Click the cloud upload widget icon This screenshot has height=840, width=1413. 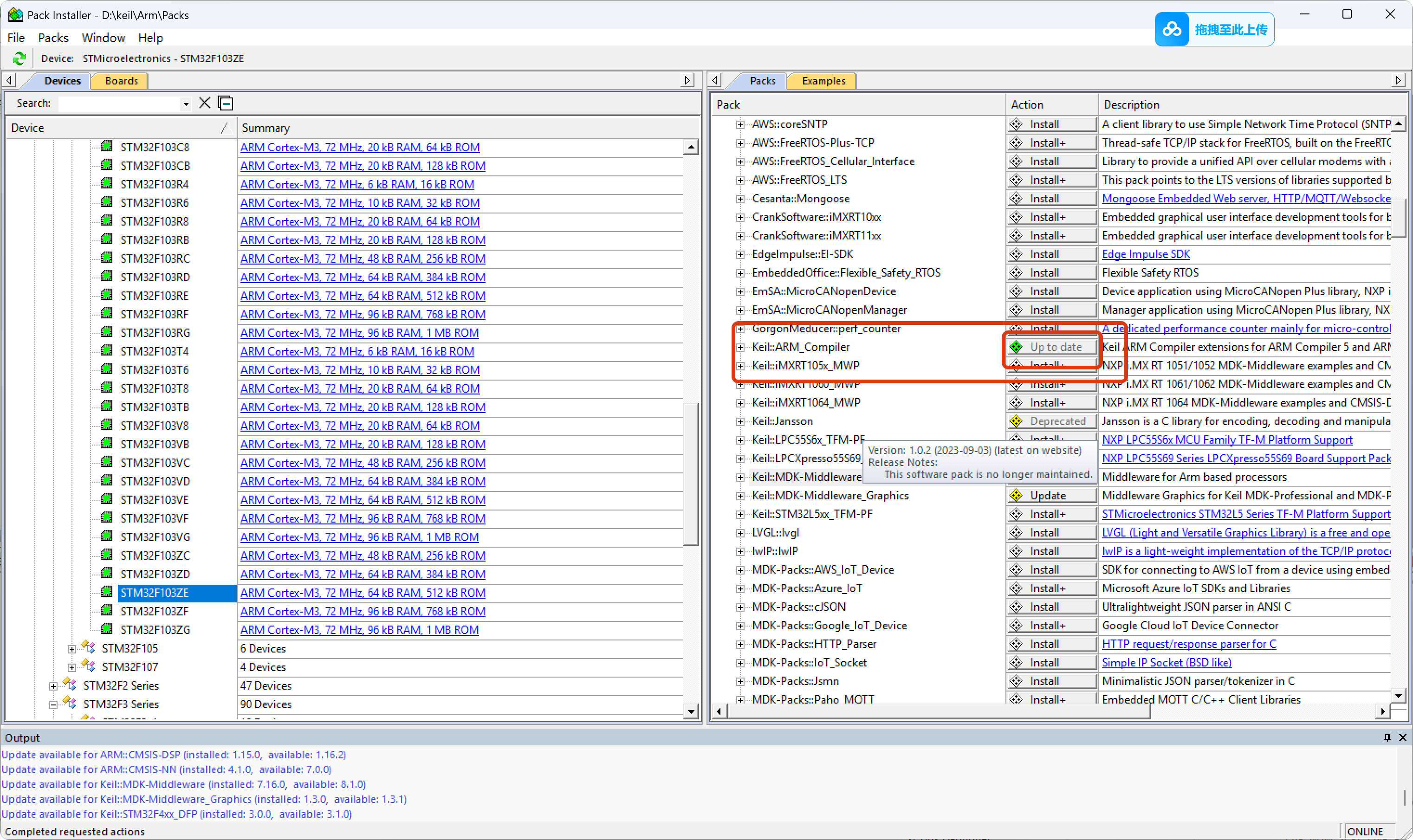pos(1171,29)
